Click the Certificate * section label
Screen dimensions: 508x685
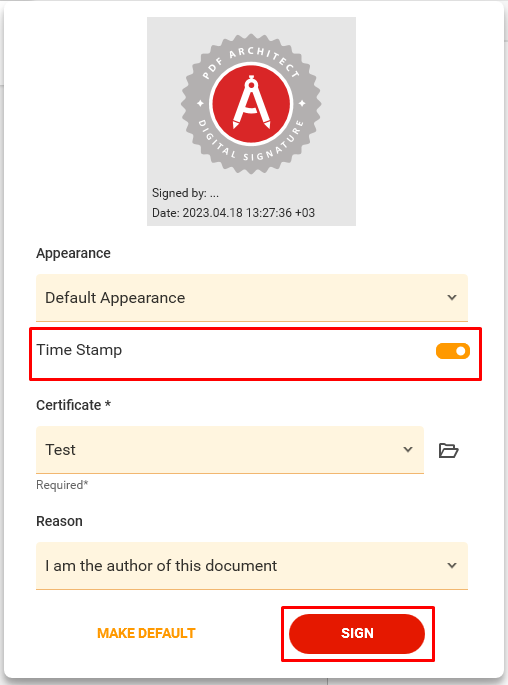tap(73, 405)
